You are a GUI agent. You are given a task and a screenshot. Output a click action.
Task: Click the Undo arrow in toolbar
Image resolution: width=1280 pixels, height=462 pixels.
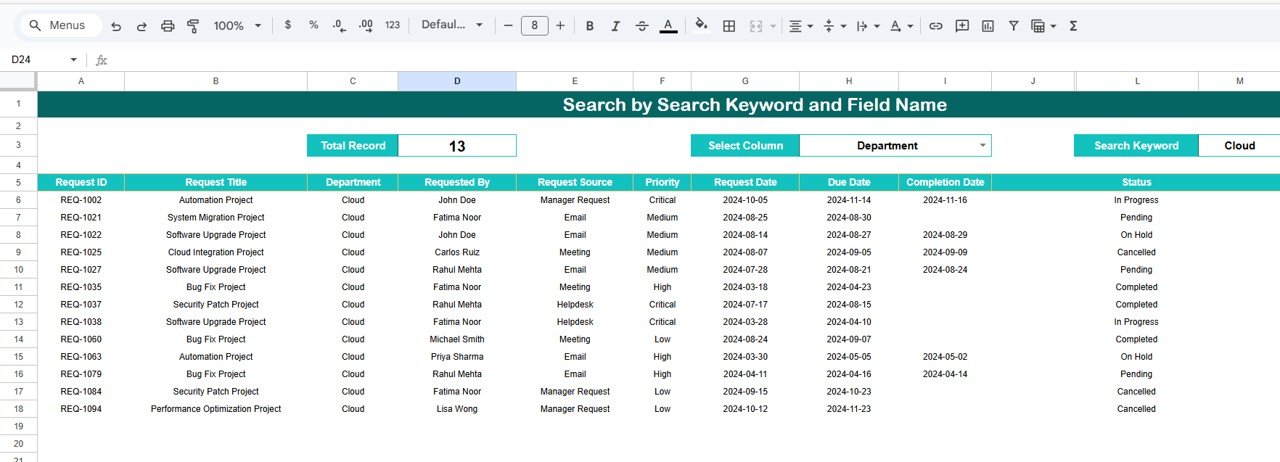coord(116,26)
